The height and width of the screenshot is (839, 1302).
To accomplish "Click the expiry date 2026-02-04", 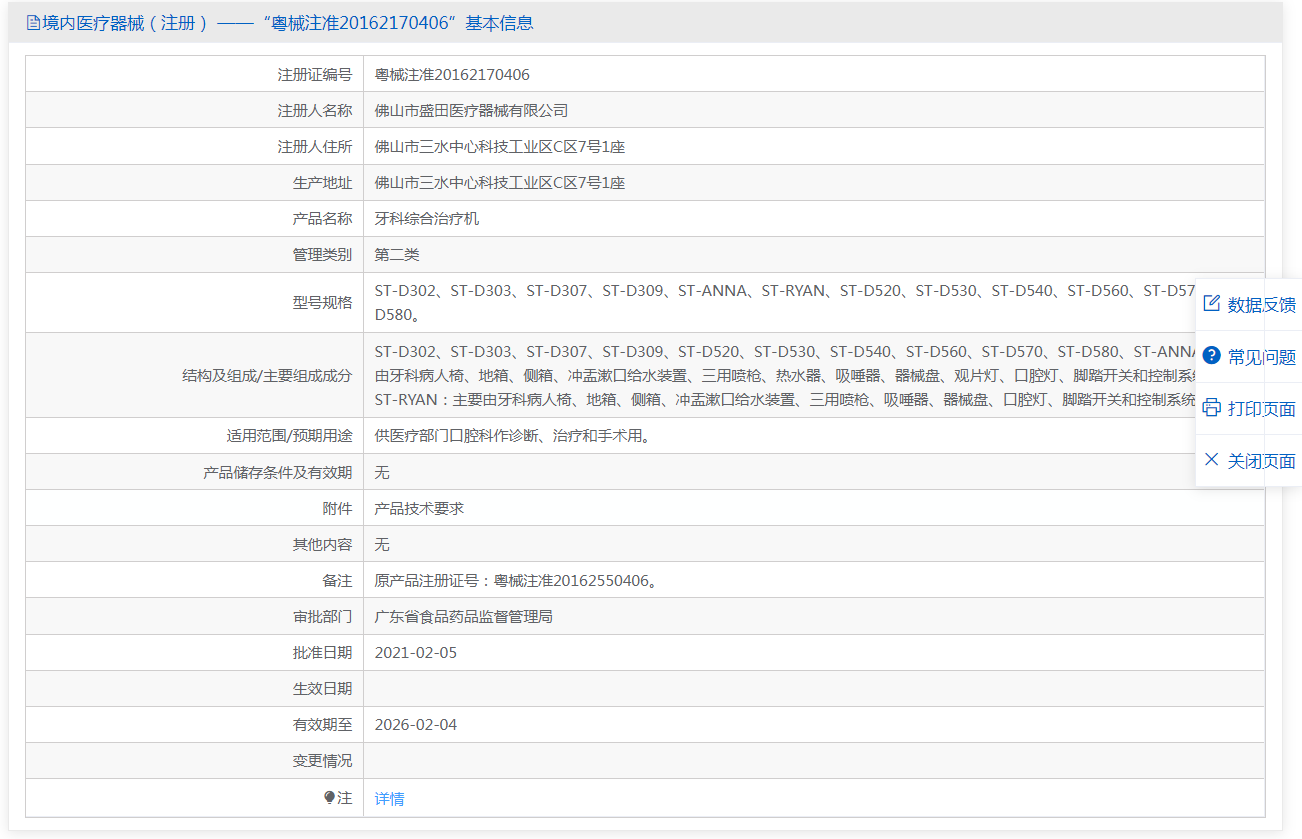I will [x=415, y=724].
